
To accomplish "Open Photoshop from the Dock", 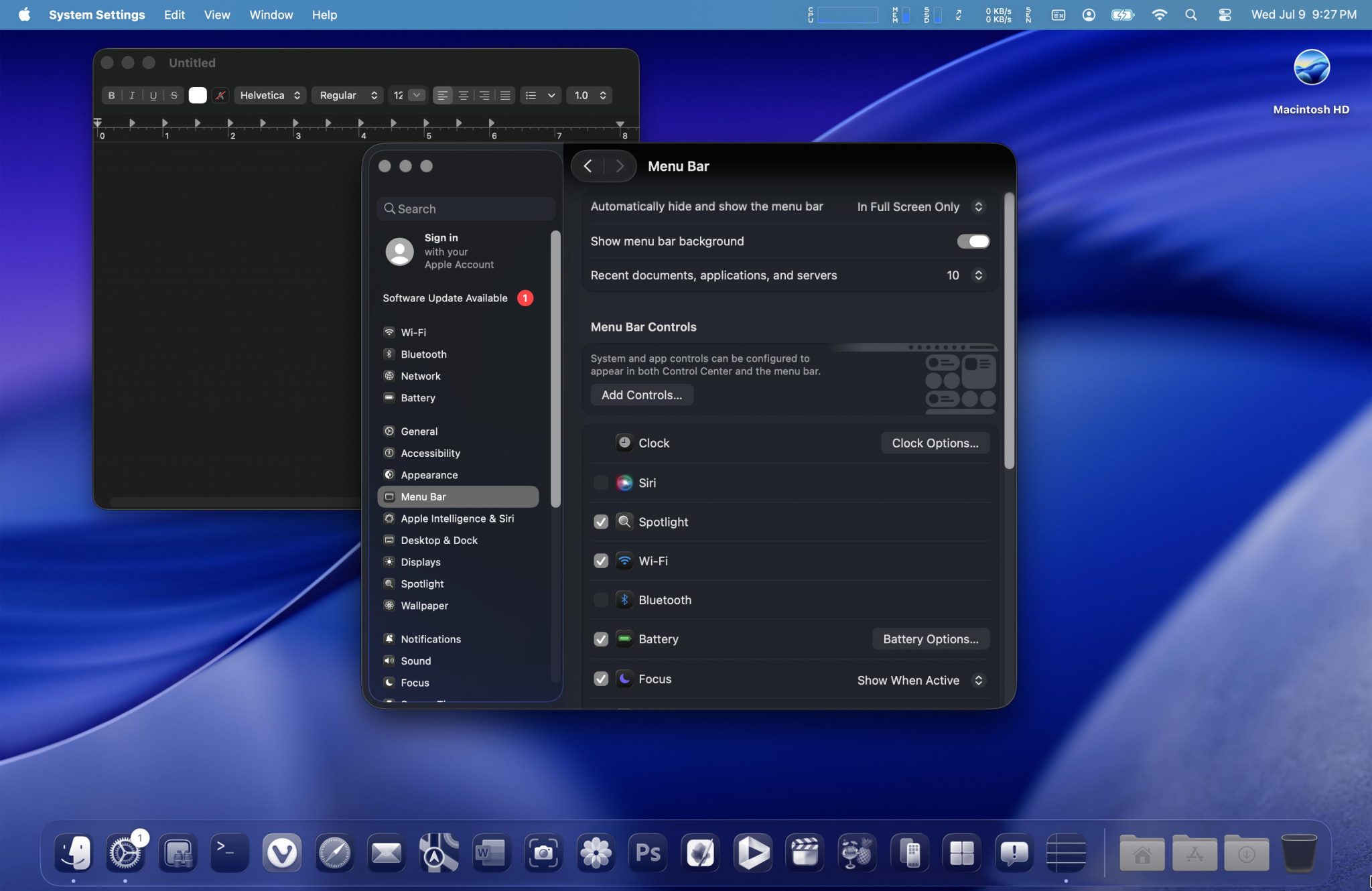I will 648,853.
